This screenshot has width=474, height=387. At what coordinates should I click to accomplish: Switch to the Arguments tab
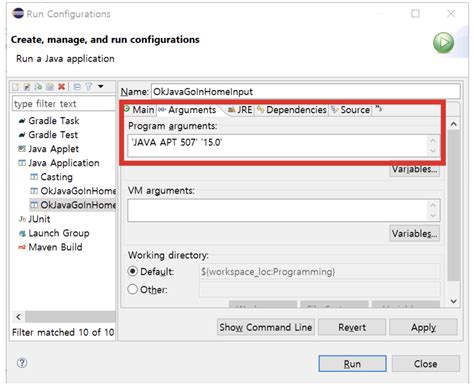(x=187, y=110)
